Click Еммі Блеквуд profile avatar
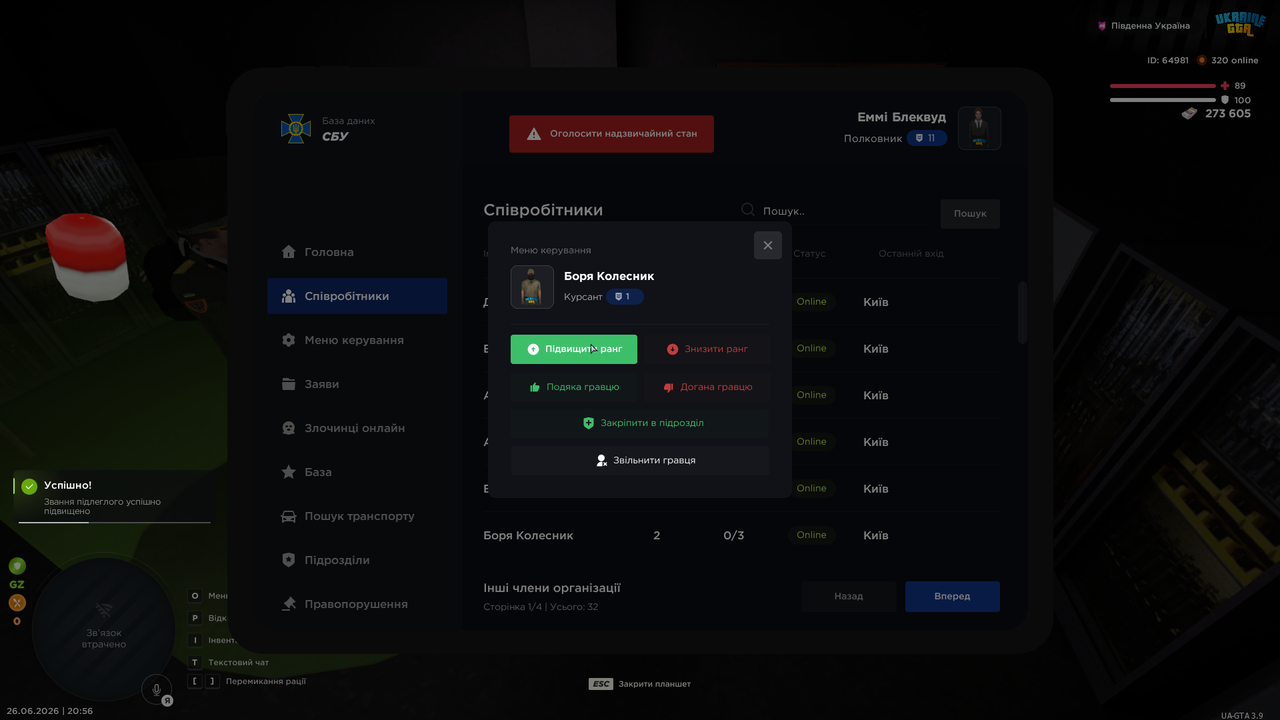 (979, 128)
